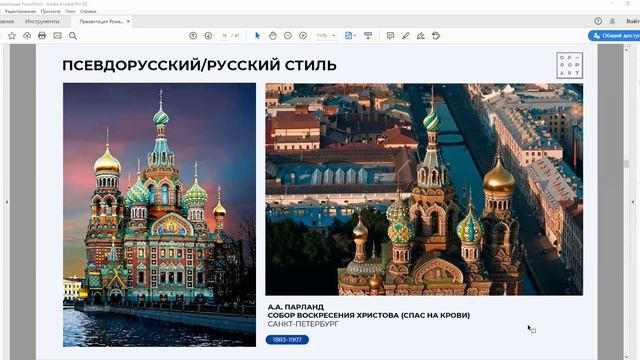Open the fit page options icon
The height and width of the screenshot is (360, 640).
point(348,36)
